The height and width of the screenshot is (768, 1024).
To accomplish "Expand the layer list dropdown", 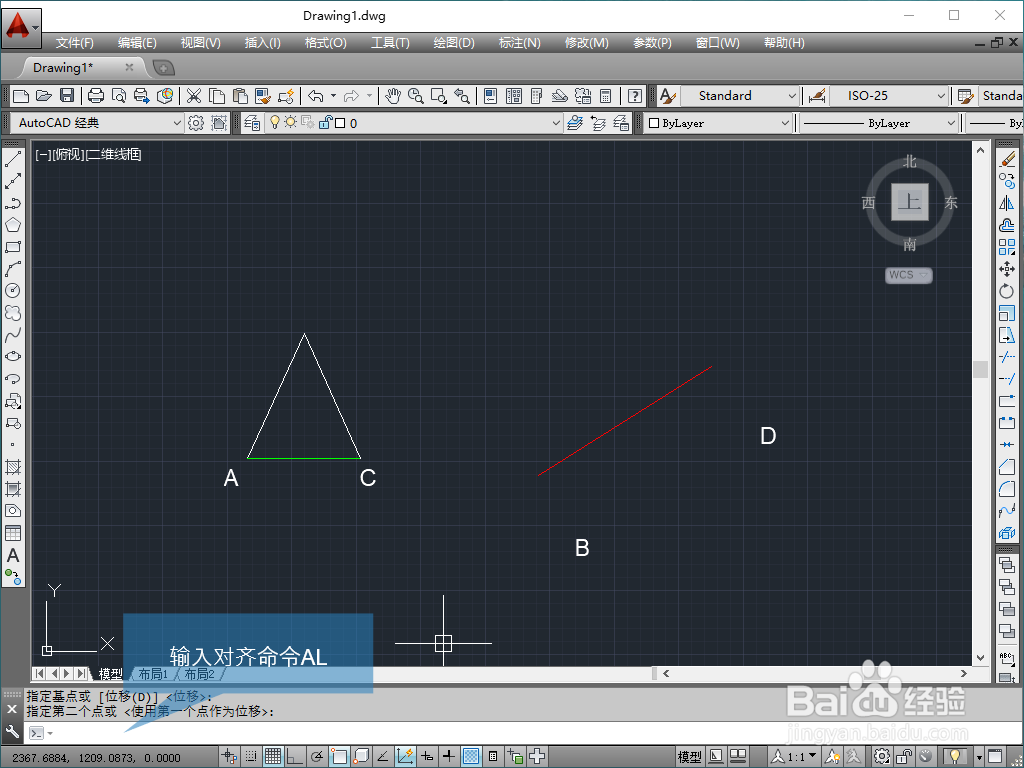I will [x=556, y=123].
